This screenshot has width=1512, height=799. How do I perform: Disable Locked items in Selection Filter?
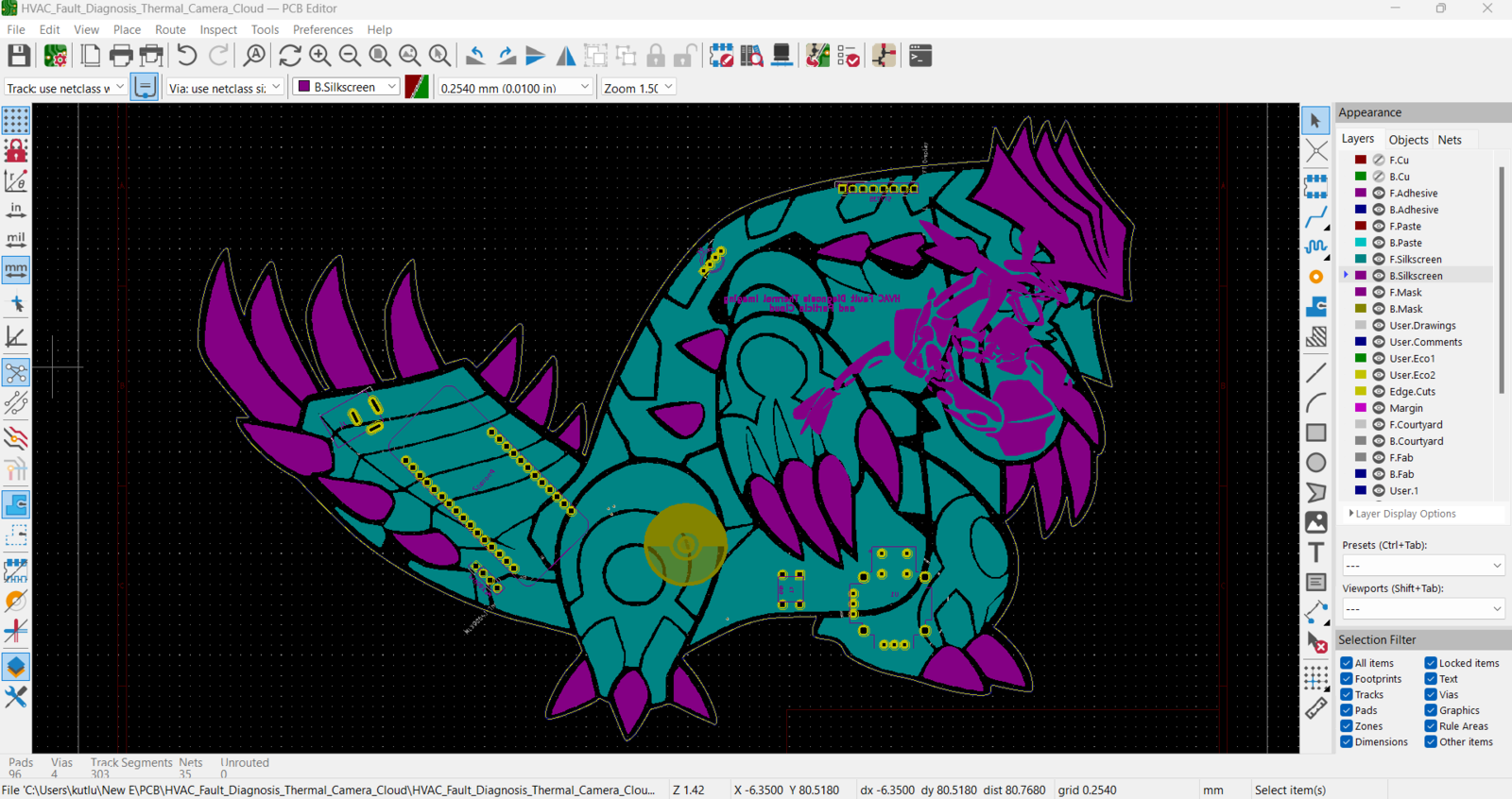pyautogui.click(x=1431, y=663)
